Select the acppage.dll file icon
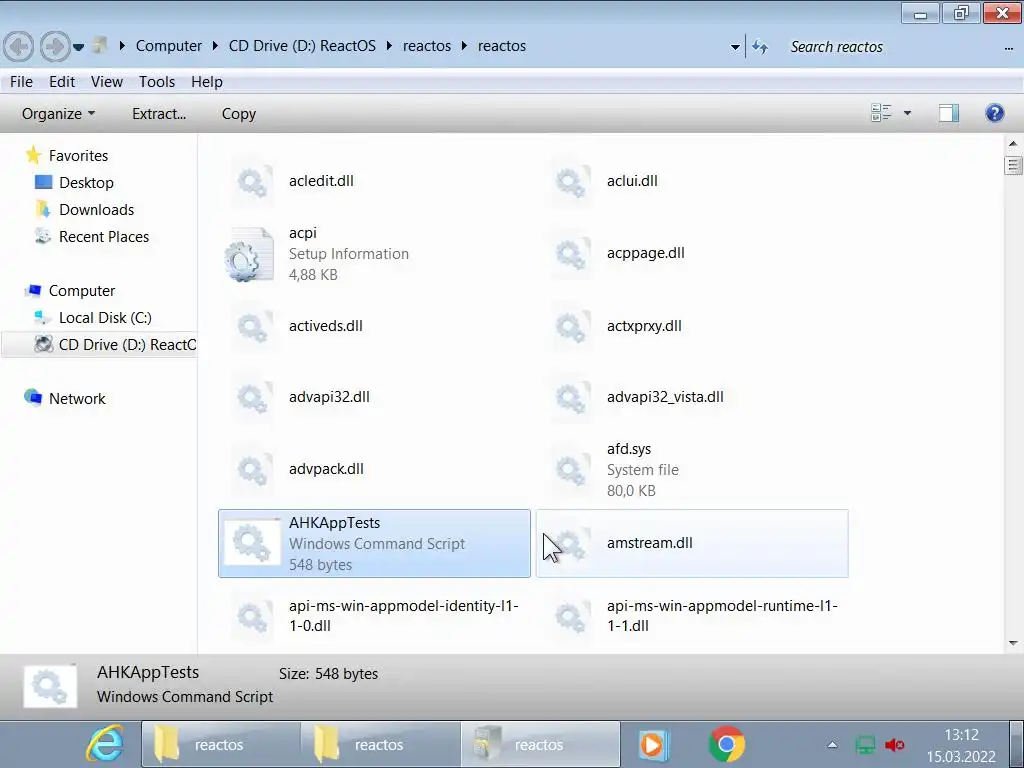The width and height of the screenshot is (1024, 768). [x=571, y=253]
